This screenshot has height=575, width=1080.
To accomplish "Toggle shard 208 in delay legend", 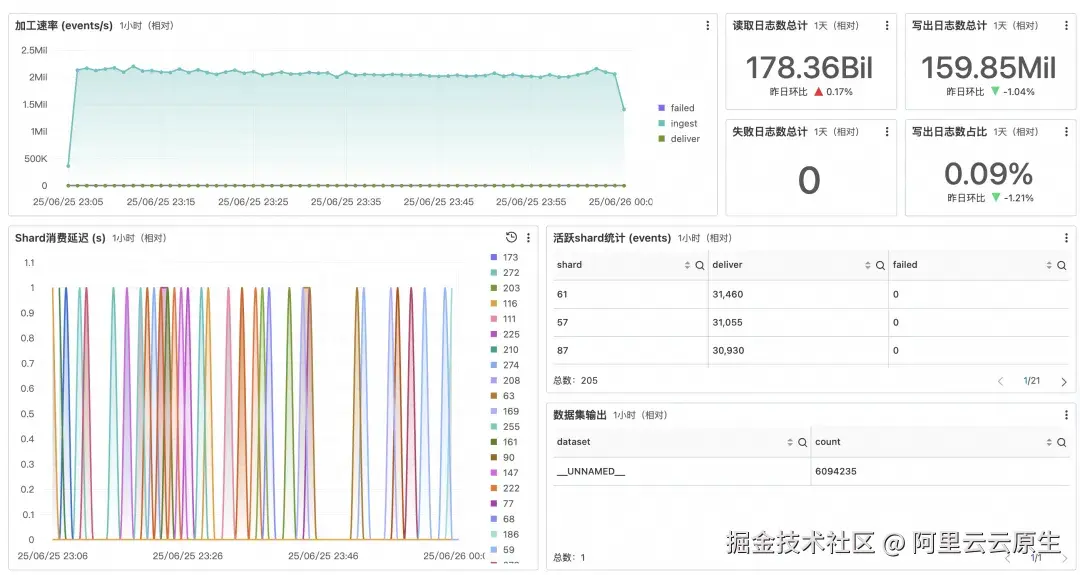I will (x=505, y=380).
